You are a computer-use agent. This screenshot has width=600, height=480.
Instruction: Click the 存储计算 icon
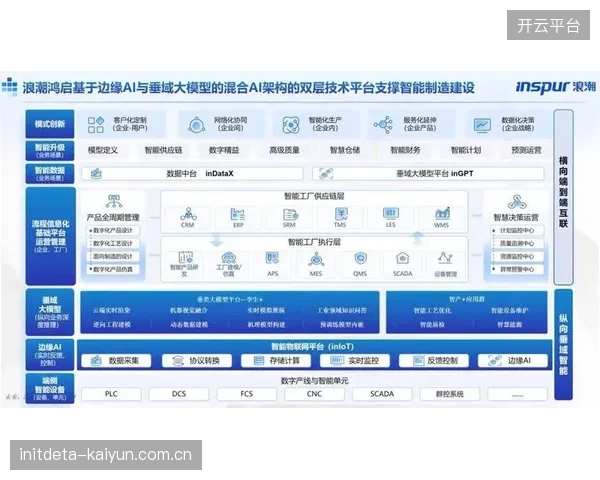[x=259, y=360]
